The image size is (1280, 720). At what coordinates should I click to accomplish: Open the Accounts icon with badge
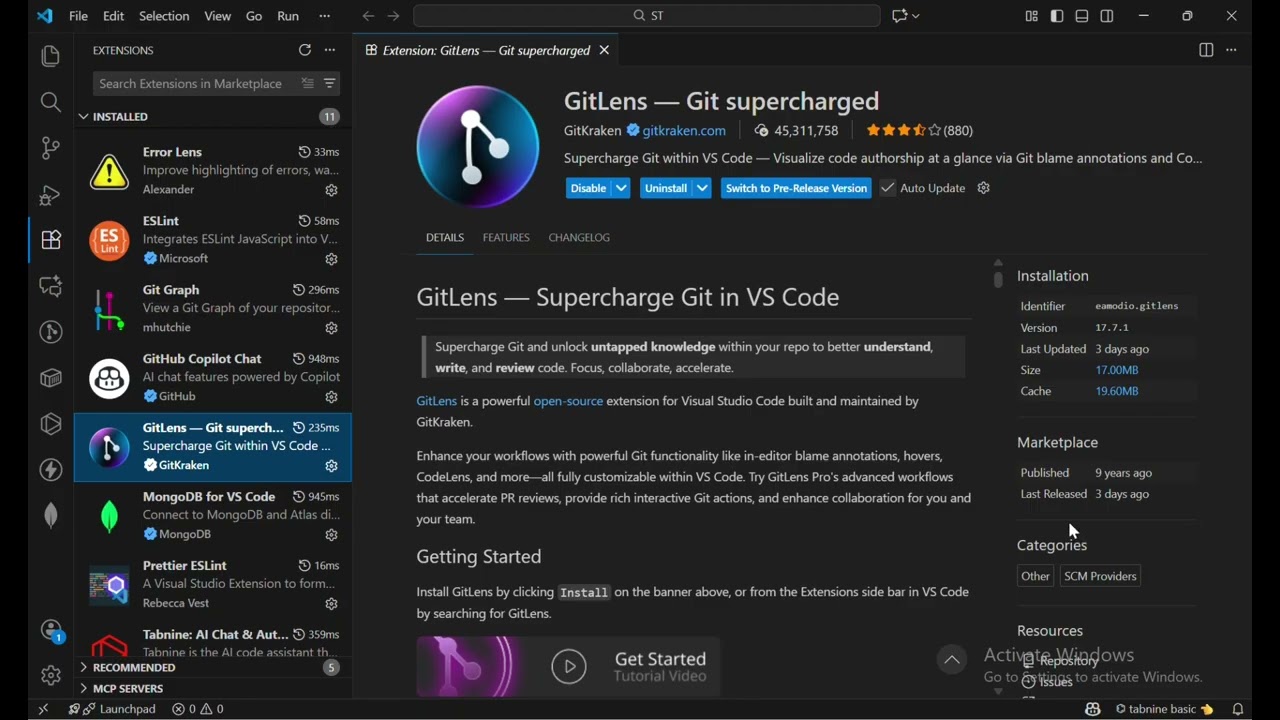[52, 632]
